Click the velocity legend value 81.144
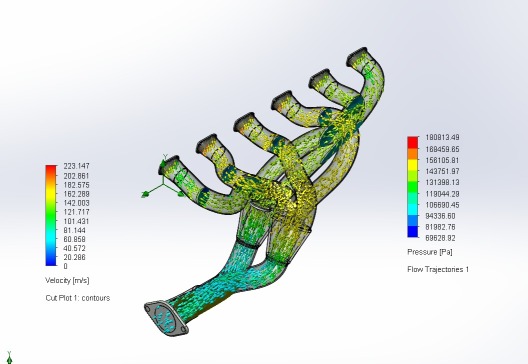 (x=74, y=230)
